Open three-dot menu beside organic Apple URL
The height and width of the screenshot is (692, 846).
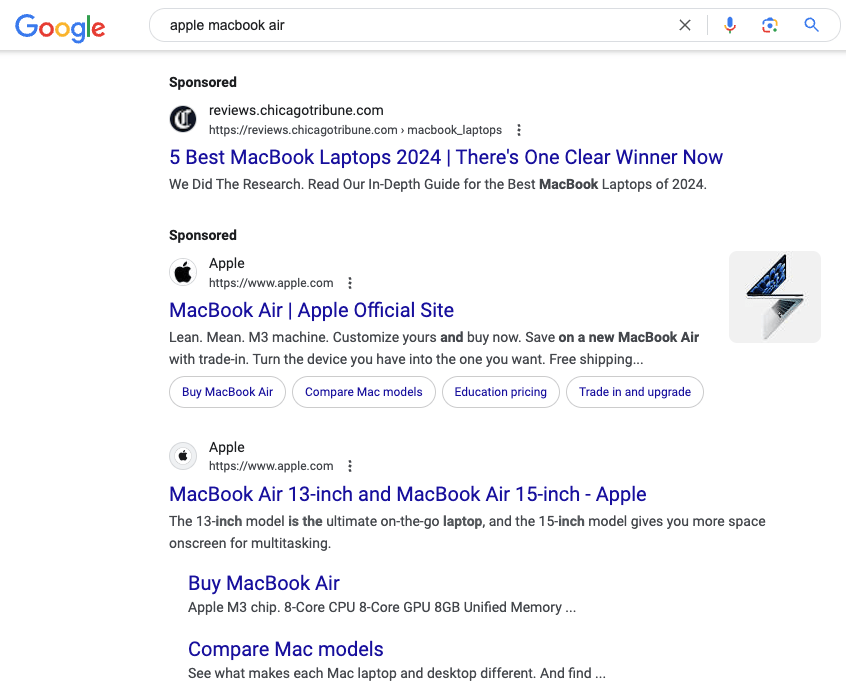pyautogui.click(x=350, y=466)
